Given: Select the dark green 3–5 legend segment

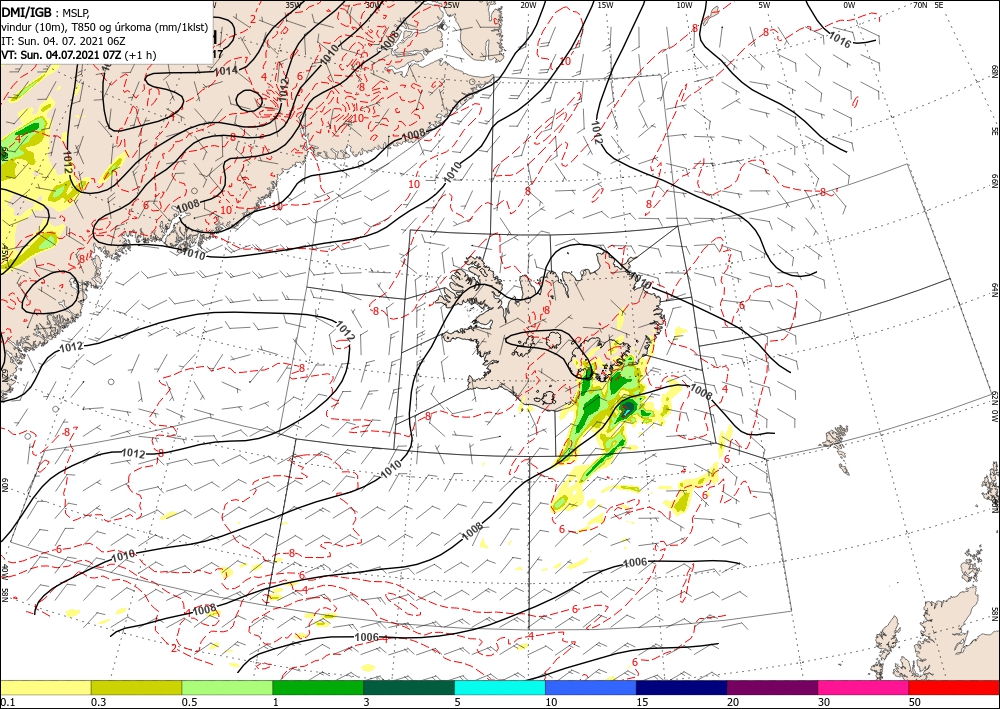Looking at the screenshot, I should pos(409,687).
